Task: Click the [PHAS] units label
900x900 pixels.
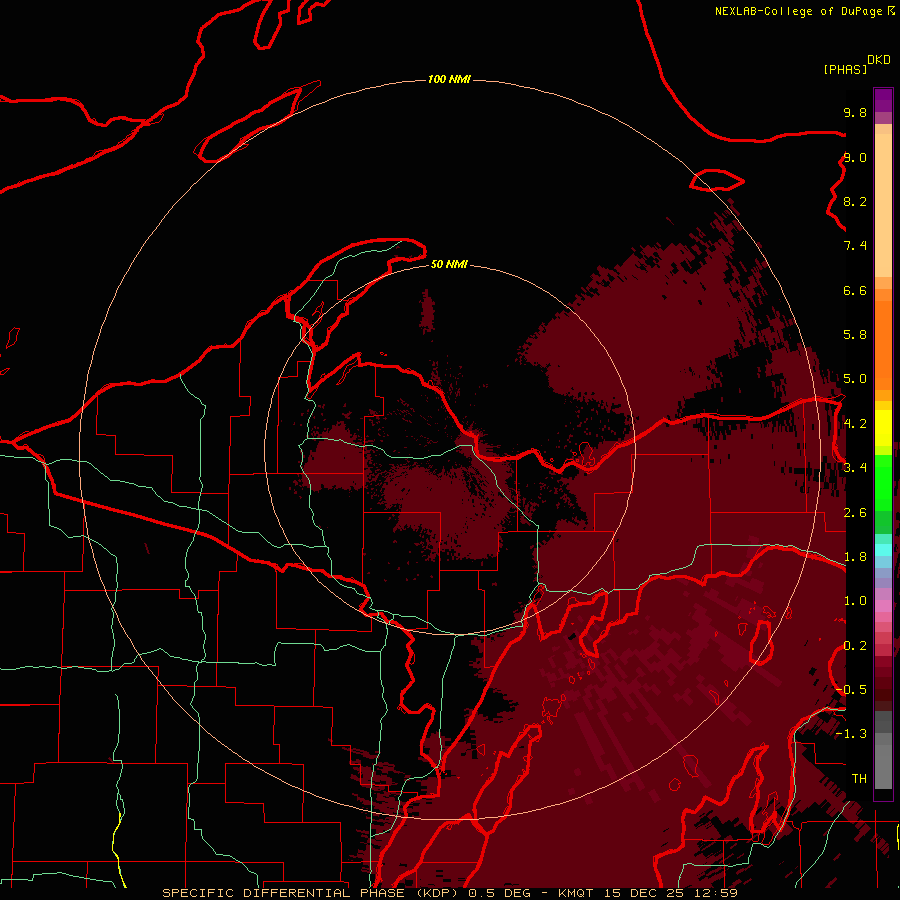Action: [845, 69]
